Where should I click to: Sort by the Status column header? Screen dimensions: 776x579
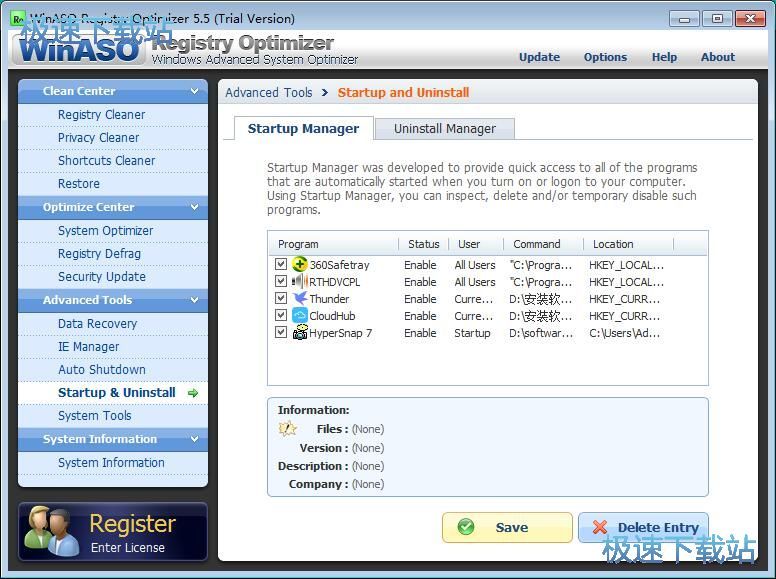424,244
